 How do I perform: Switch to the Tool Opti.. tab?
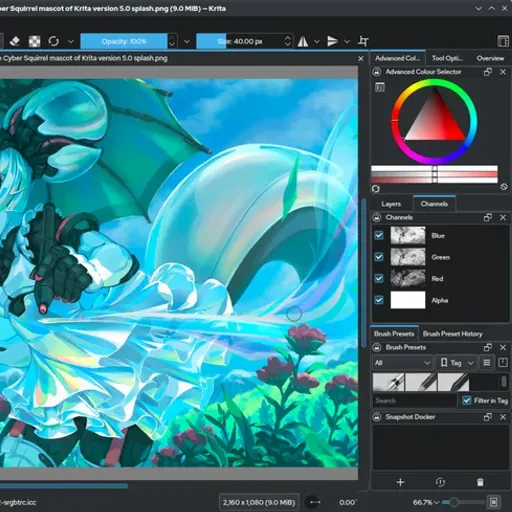(x=447, y=58)
